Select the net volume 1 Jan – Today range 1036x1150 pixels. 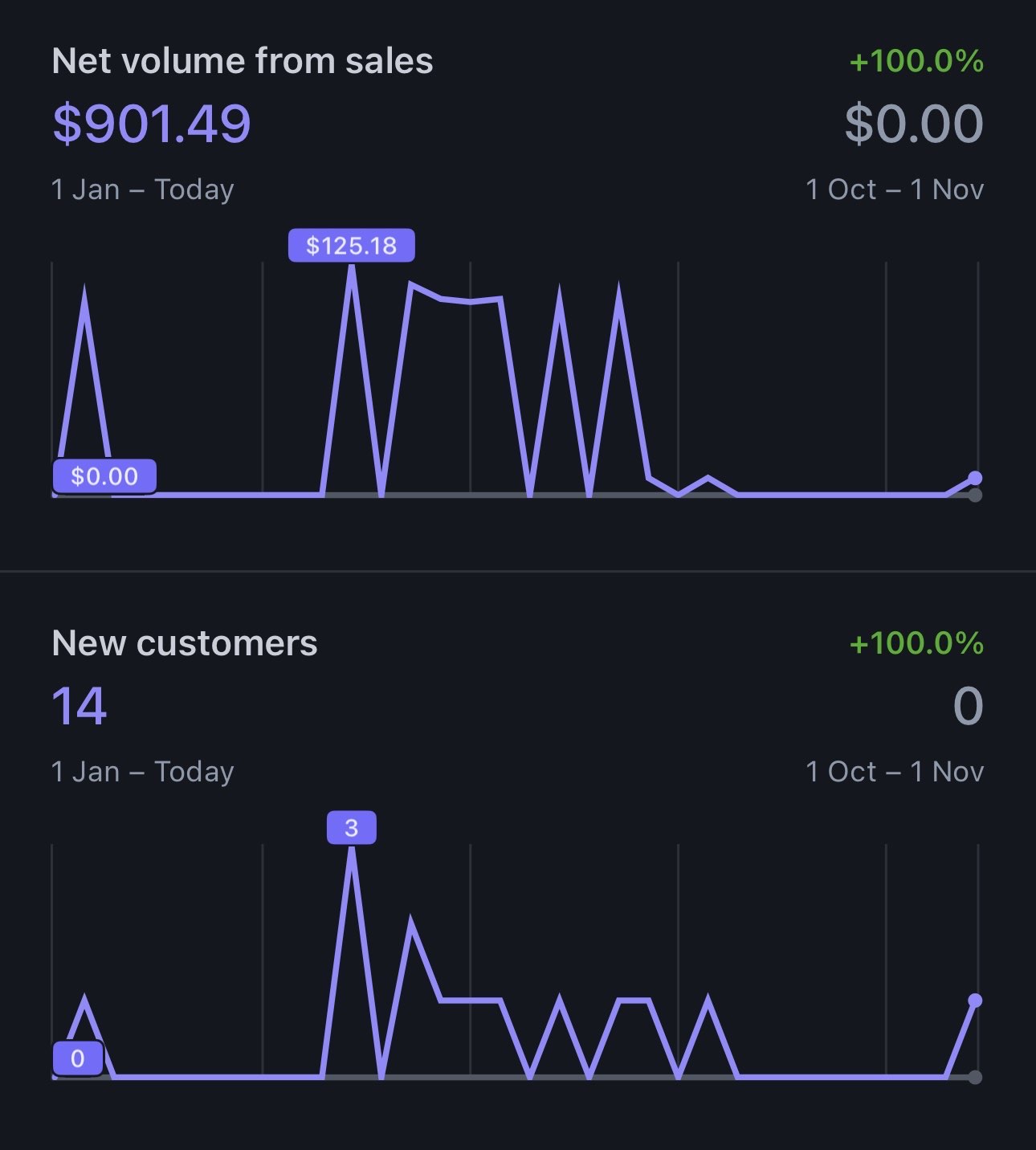[x=142, y=190]
